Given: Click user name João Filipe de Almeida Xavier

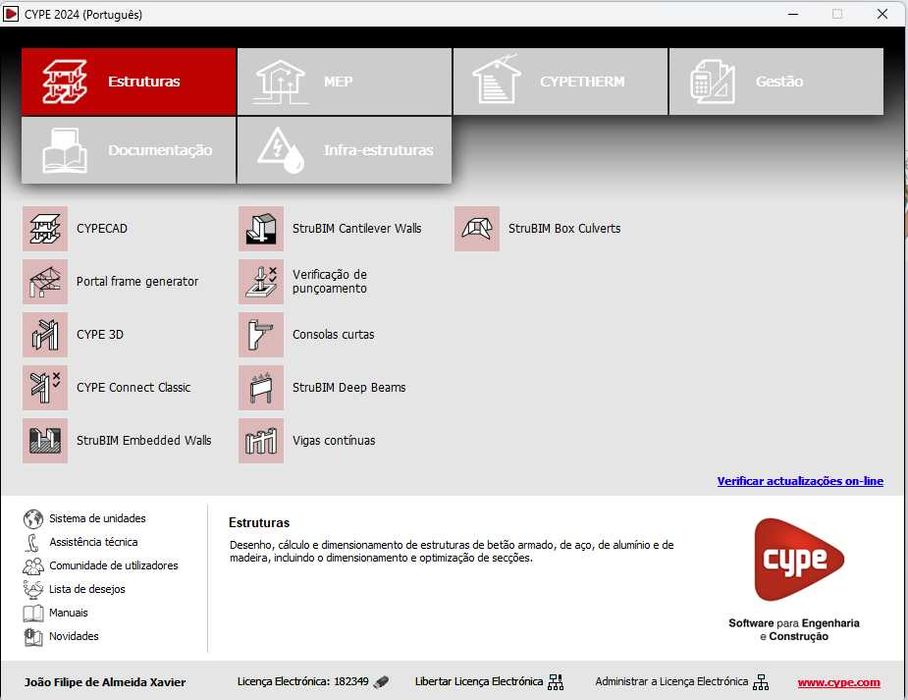Looking at the screenshot, I should click(105, 683).
